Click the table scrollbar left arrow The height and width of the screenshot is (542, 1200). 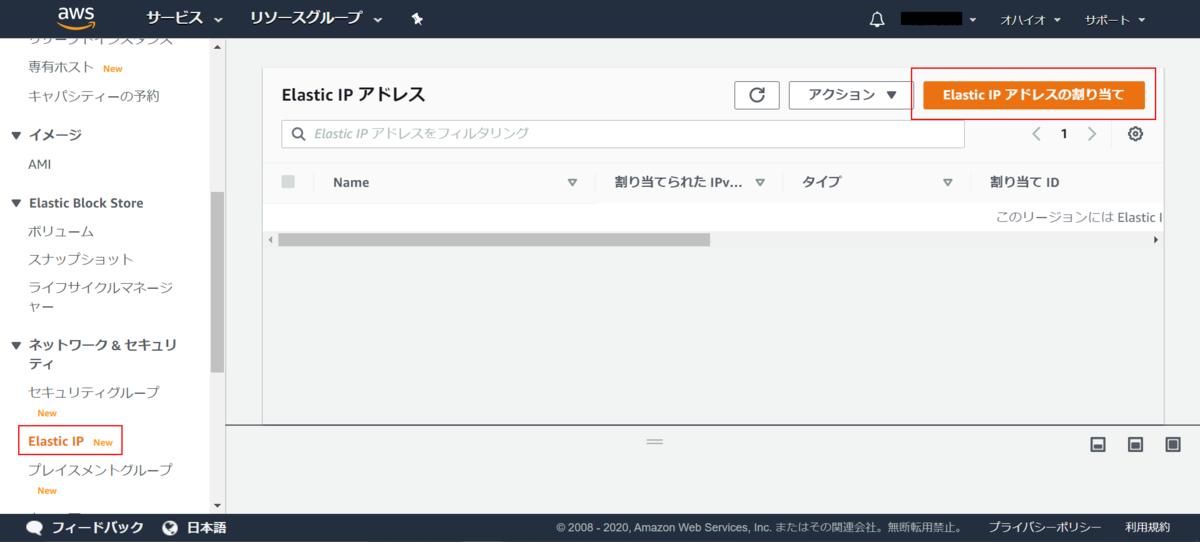270,240
